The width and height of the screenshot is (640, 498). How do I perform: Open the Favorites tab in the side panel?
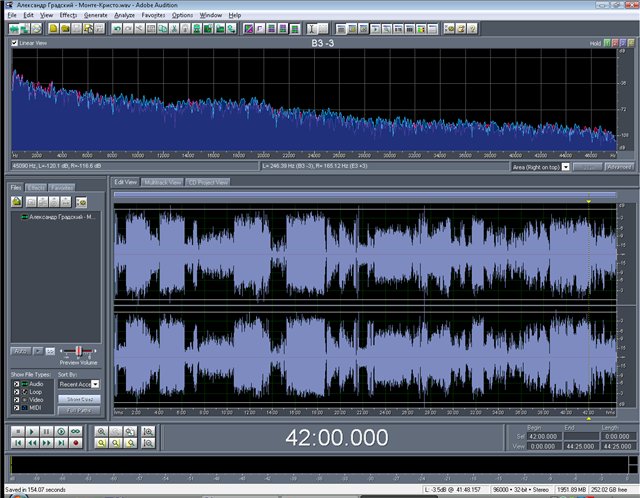(62, 187)
